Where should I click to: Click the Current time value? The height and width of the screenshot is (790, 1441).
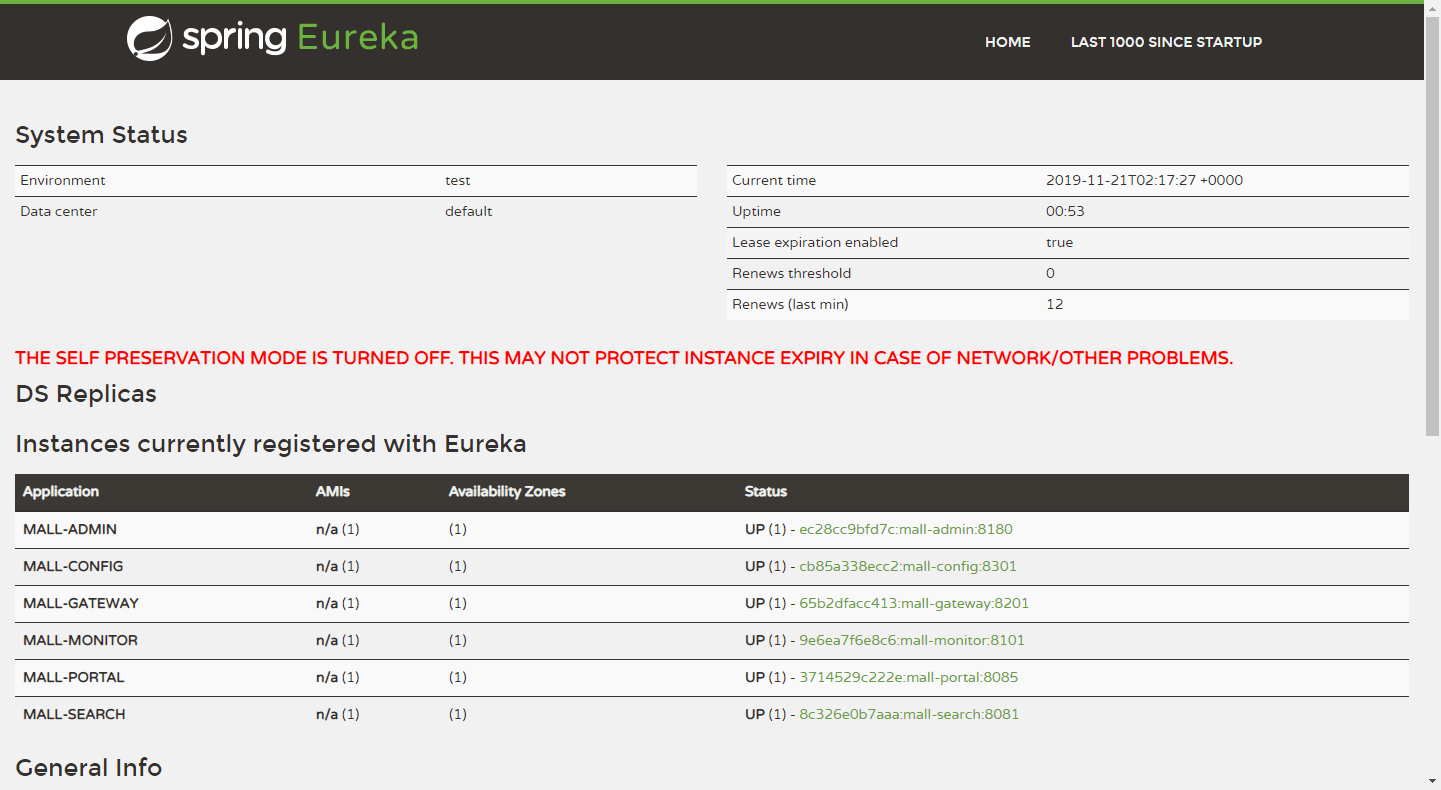tap(1144, 181)
